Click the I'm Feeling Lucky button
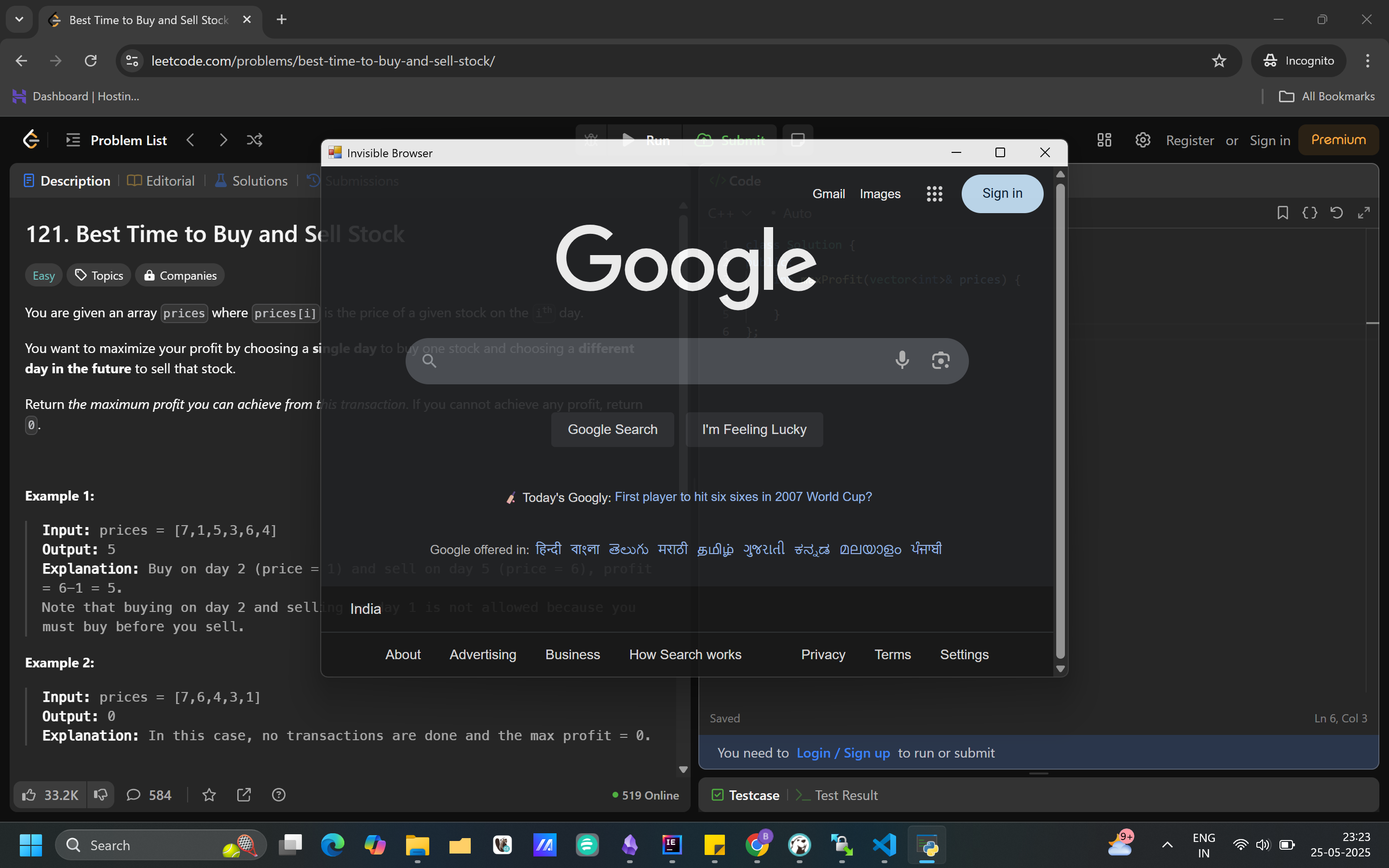 754,429
